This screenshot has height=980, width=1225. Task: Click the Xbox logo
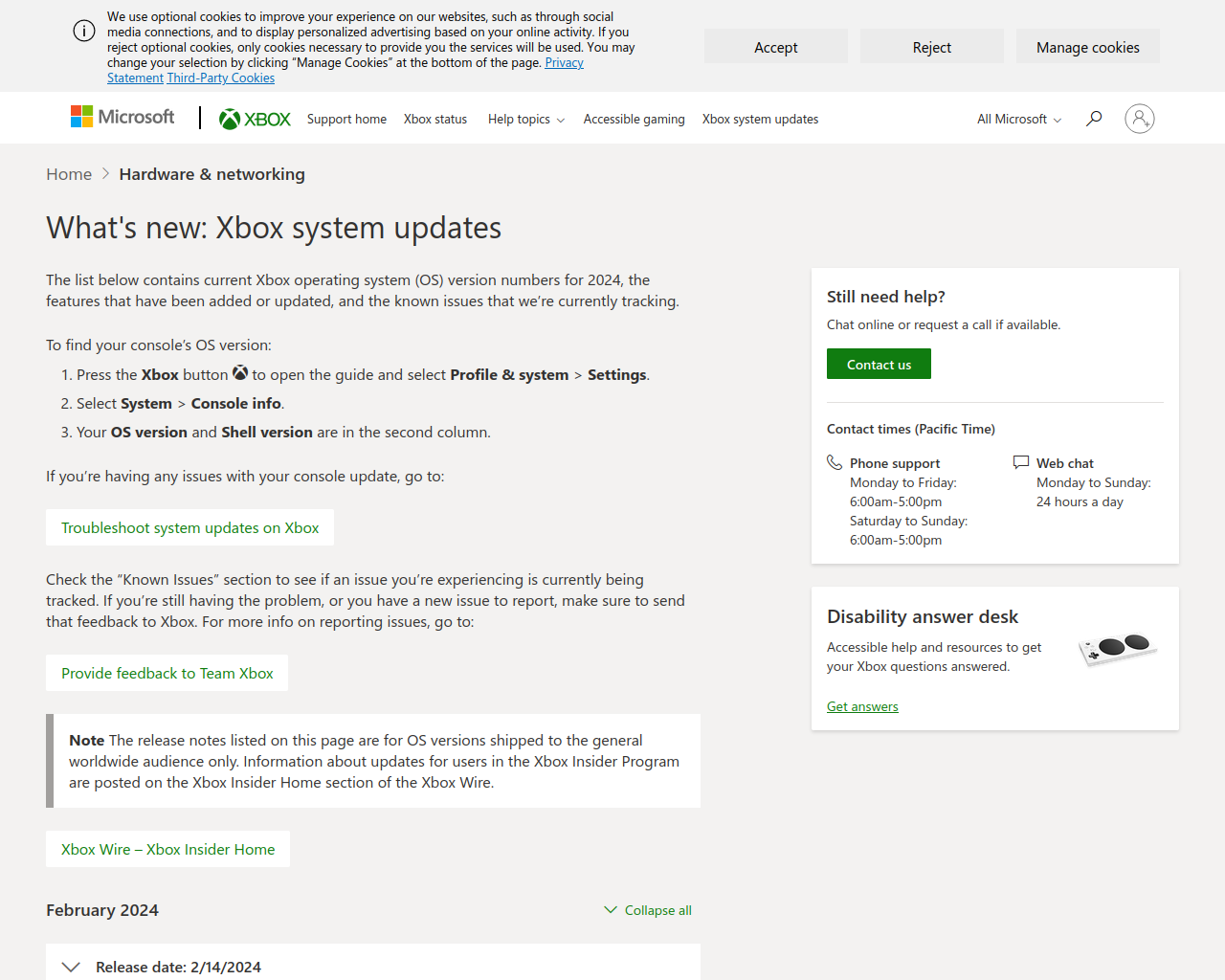pyautogui.click(x=255, y=119)
